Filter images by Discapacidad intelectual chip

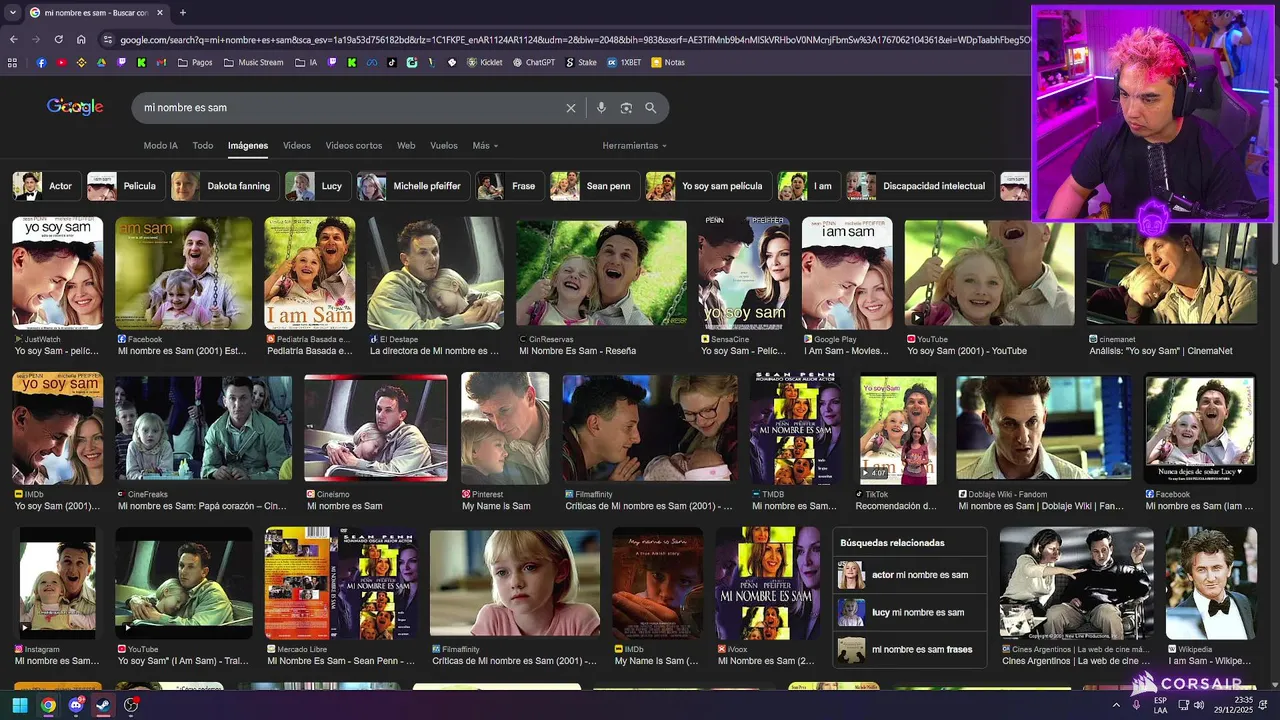(x=919, y=186)
